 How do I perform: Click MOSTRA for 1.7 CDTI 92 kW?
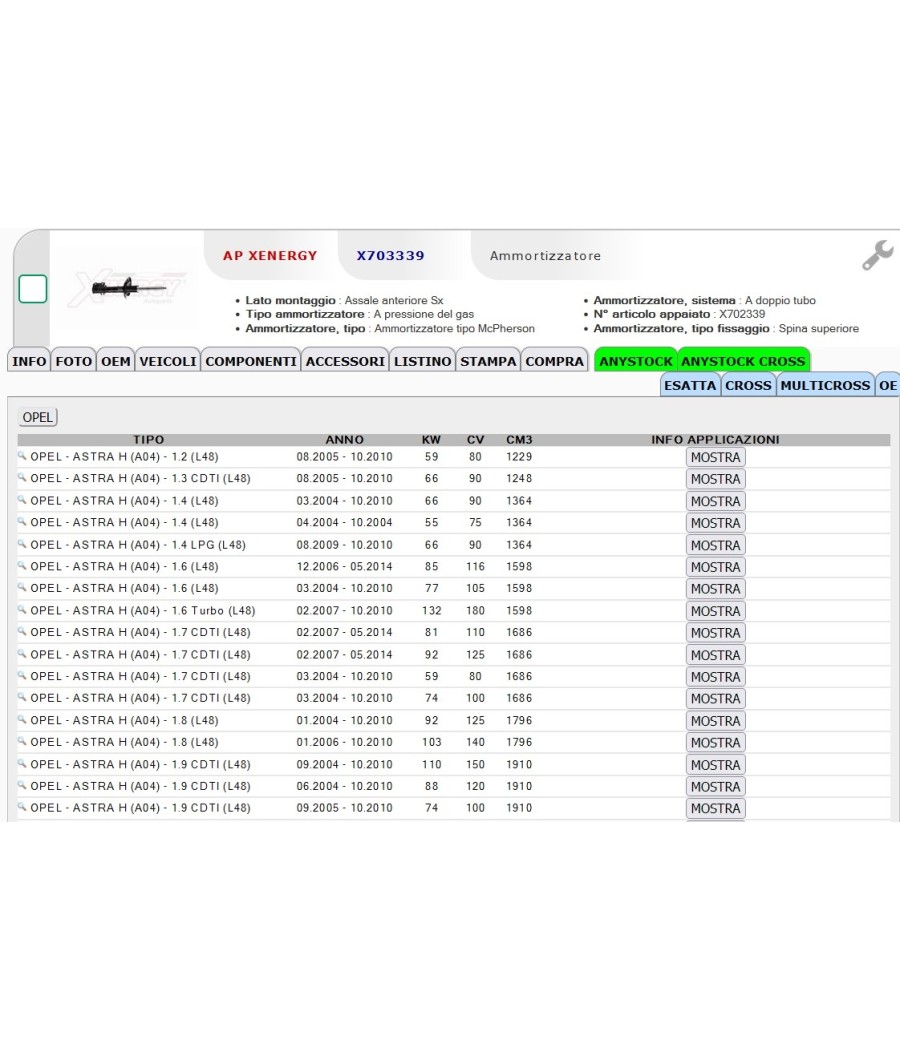(x=716, y=656)
